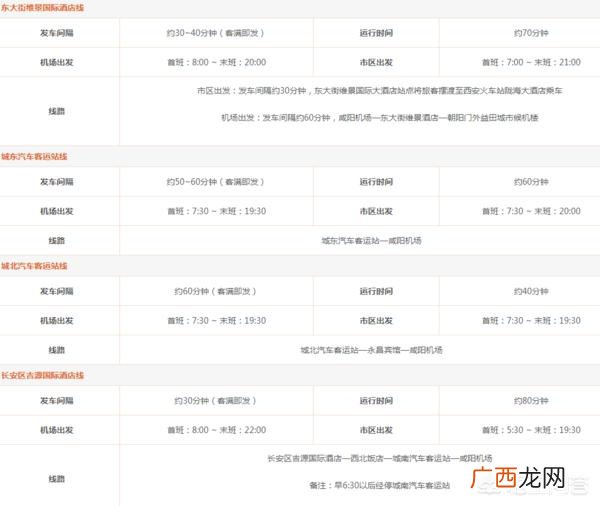This screenshot has width=600, height=506.
Task: Click '市区出发' label beside 首班：7:00 ~ 末班：21:00
Action: point(376,62)
